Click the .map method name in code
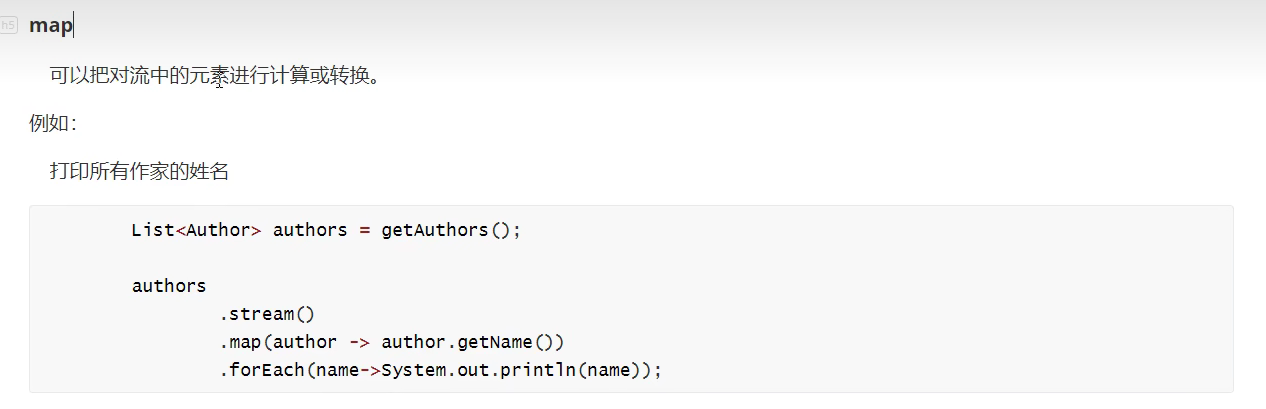The height and width of the screenshot is (409, 1266). coord(240,342)
